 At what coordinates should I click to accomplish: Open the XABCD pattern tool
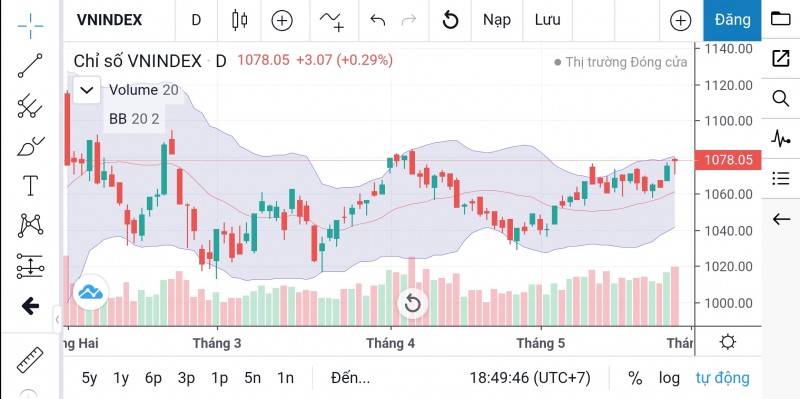point(31,226)
